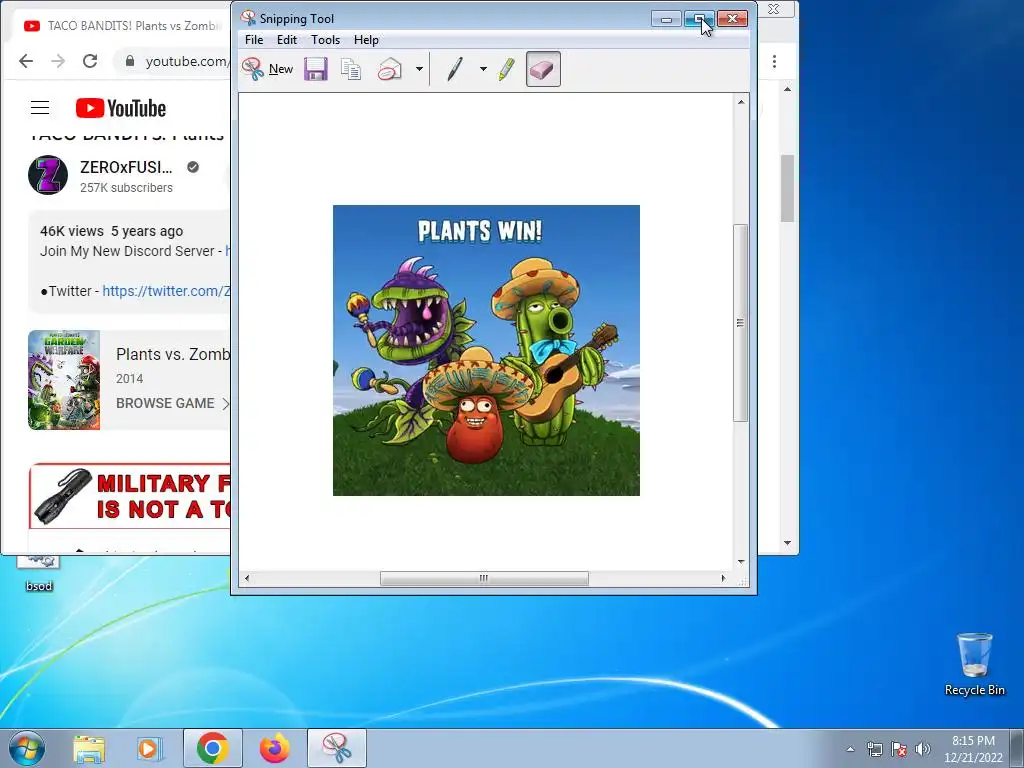Click the YouTube logo

coord(121,108)
